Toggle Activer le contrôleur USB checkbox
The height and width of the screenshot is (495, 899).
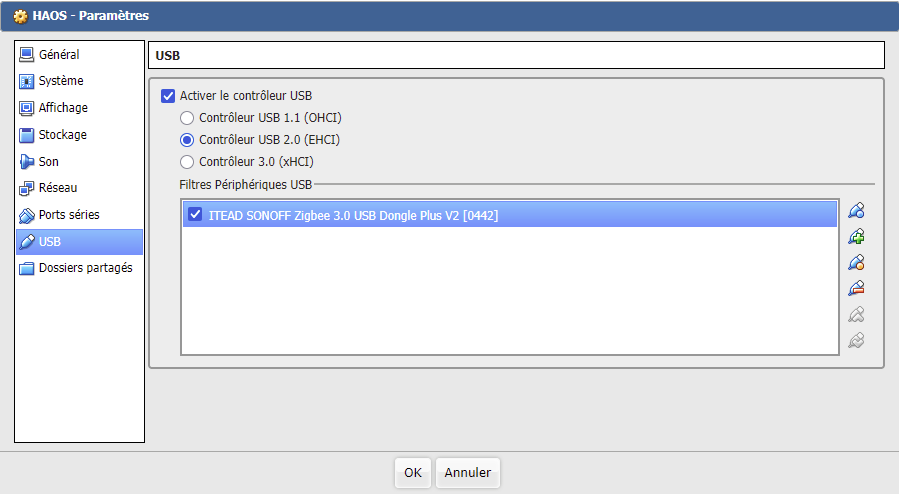click(x=168, y=96)
